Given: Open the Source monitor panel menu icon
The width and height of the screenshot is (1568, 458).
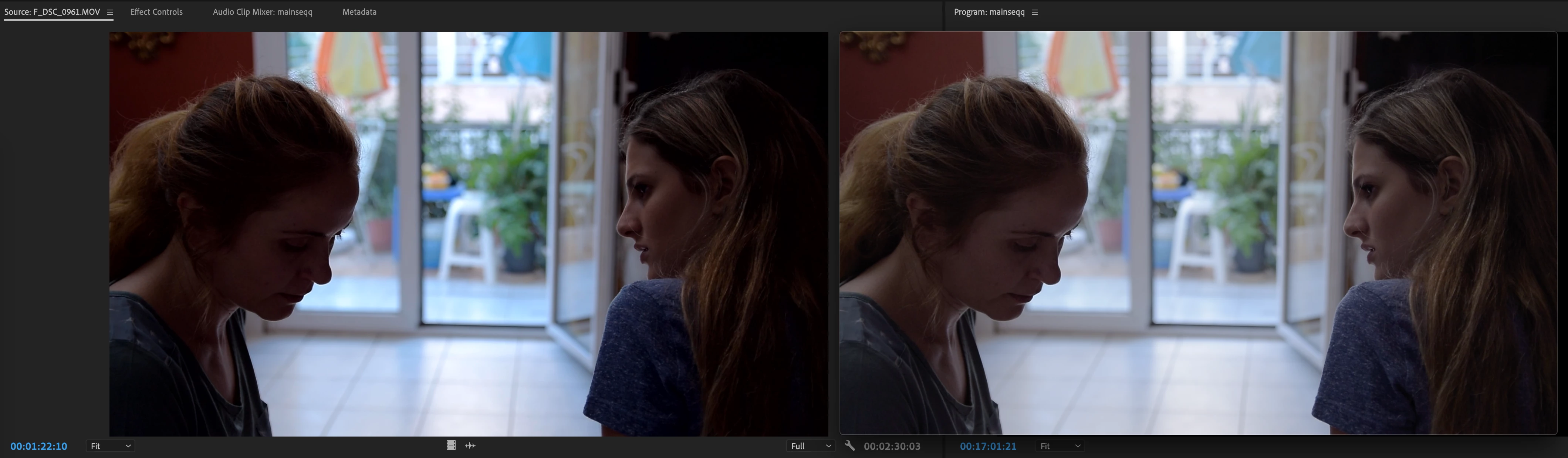Looking at the screenshot, I should point(110,12).
